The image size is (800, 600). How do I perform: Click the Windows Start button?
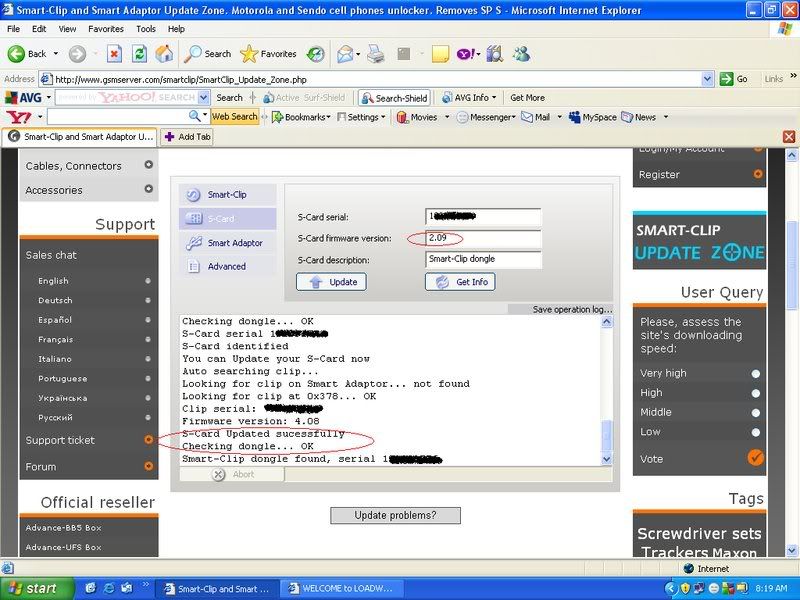pyautogui.click(x=36, y=588)
